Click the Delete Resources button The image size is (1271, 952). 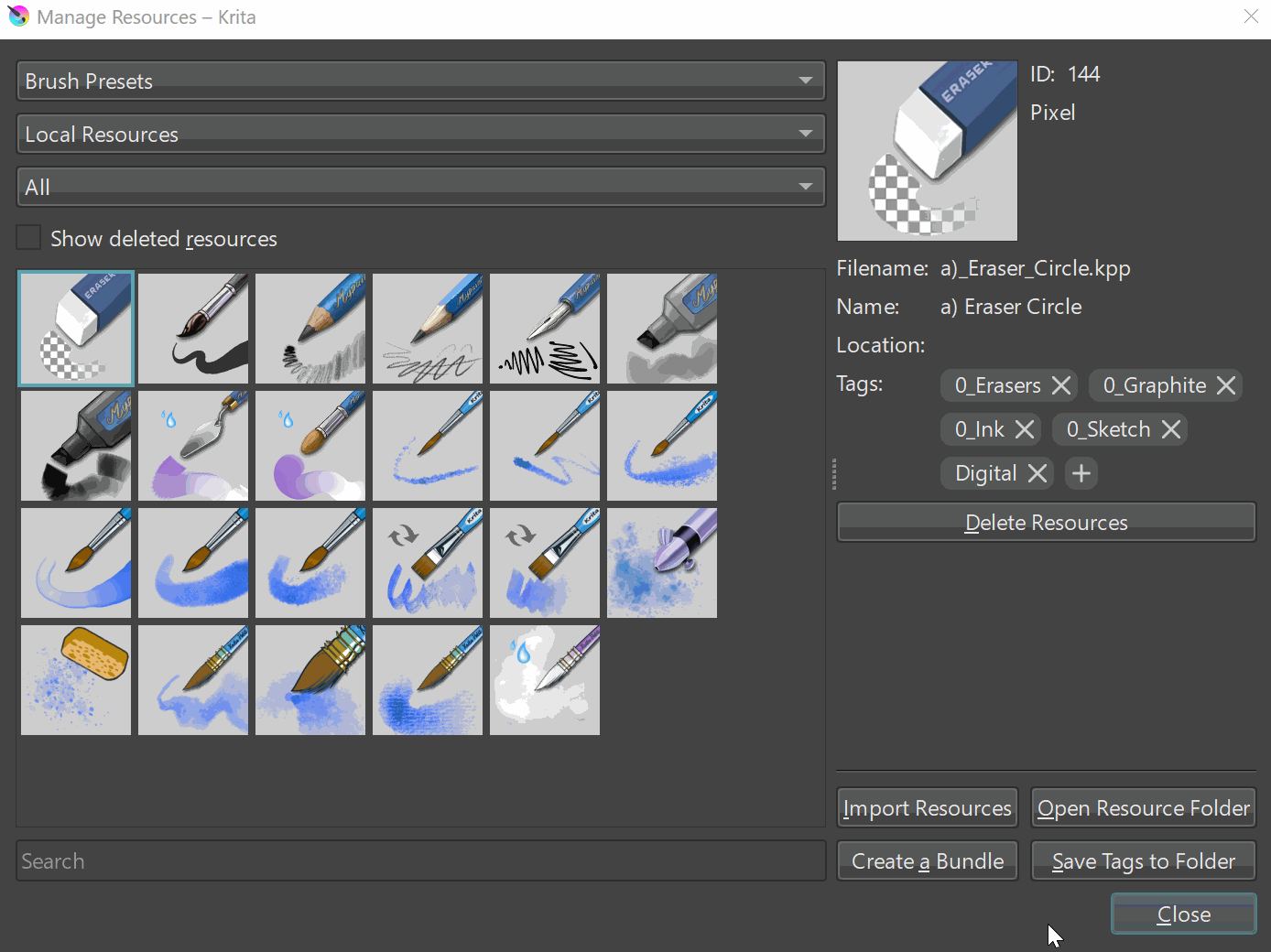[1046, 522]
